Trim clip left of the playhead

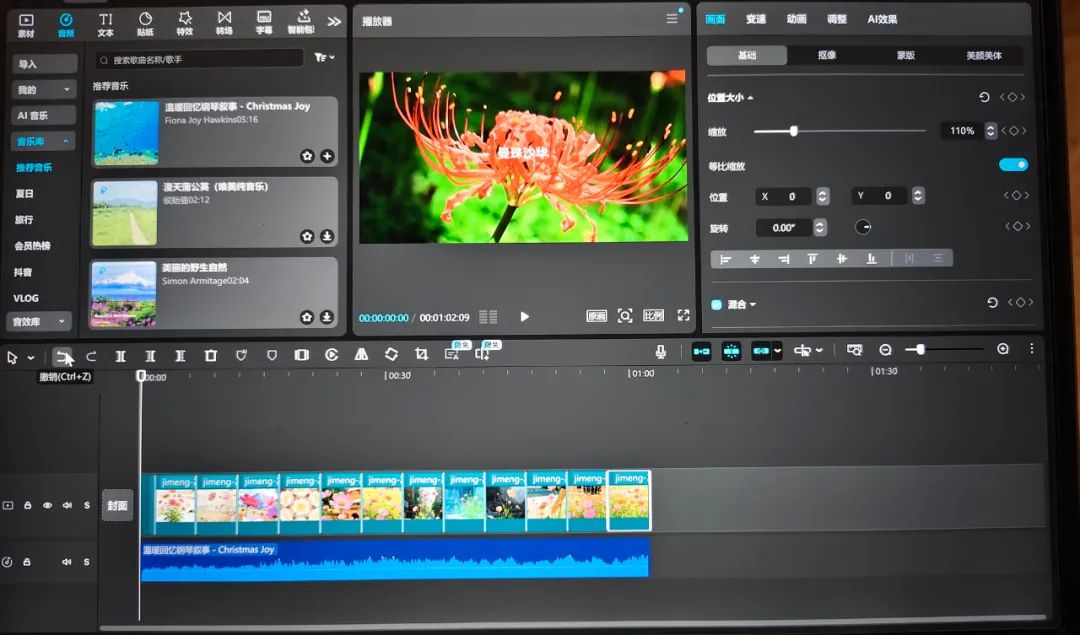(150, 355)
